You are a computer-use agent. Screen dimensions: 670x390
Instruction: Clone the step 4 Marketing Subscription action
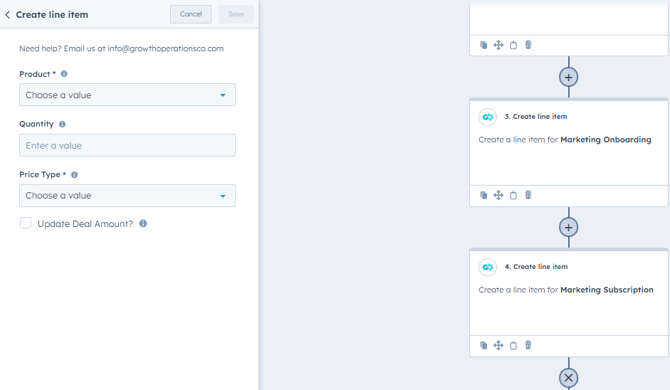click(483, 345)
